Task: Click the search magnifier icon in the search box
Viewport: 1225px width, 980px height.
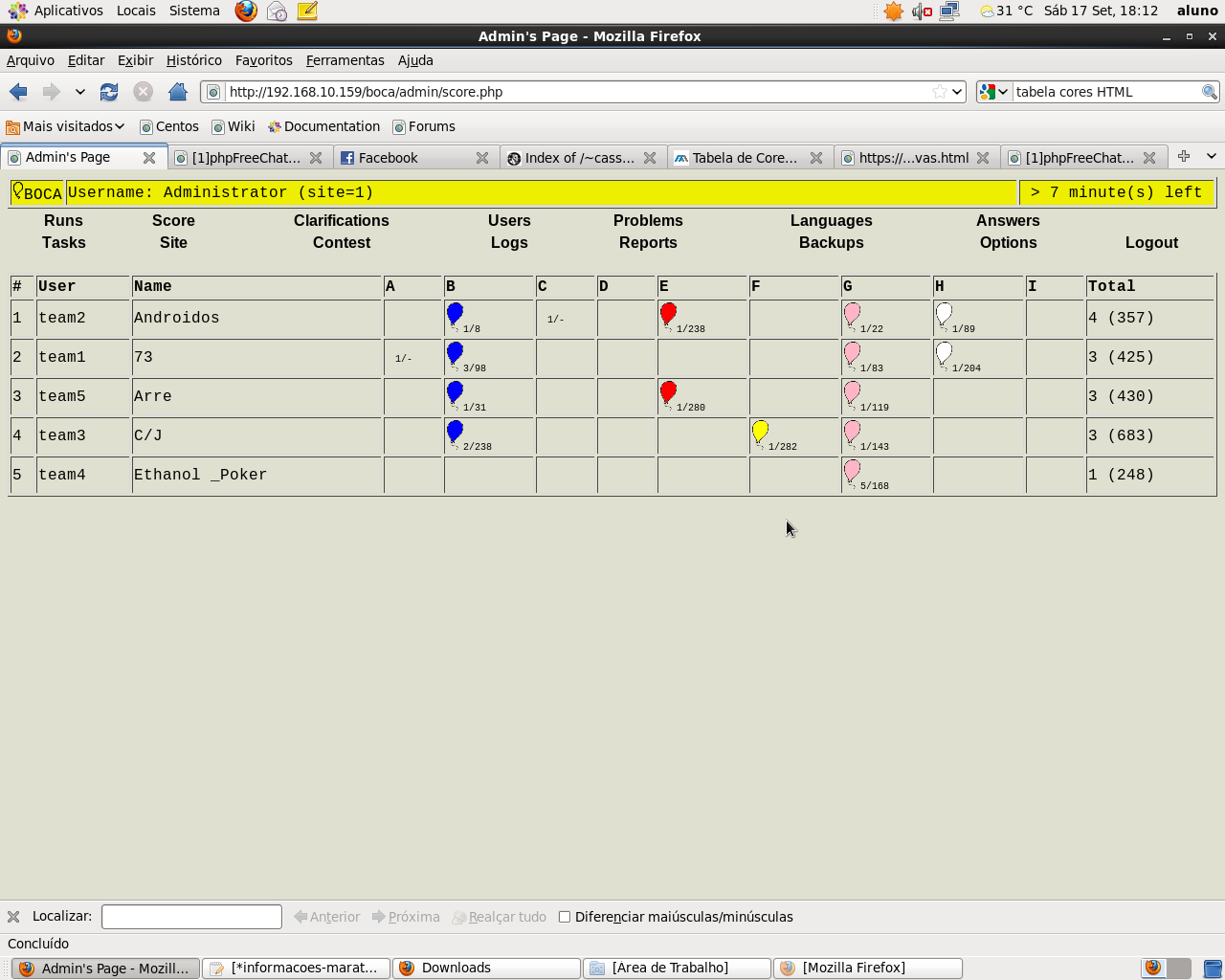Action: 1209,92
